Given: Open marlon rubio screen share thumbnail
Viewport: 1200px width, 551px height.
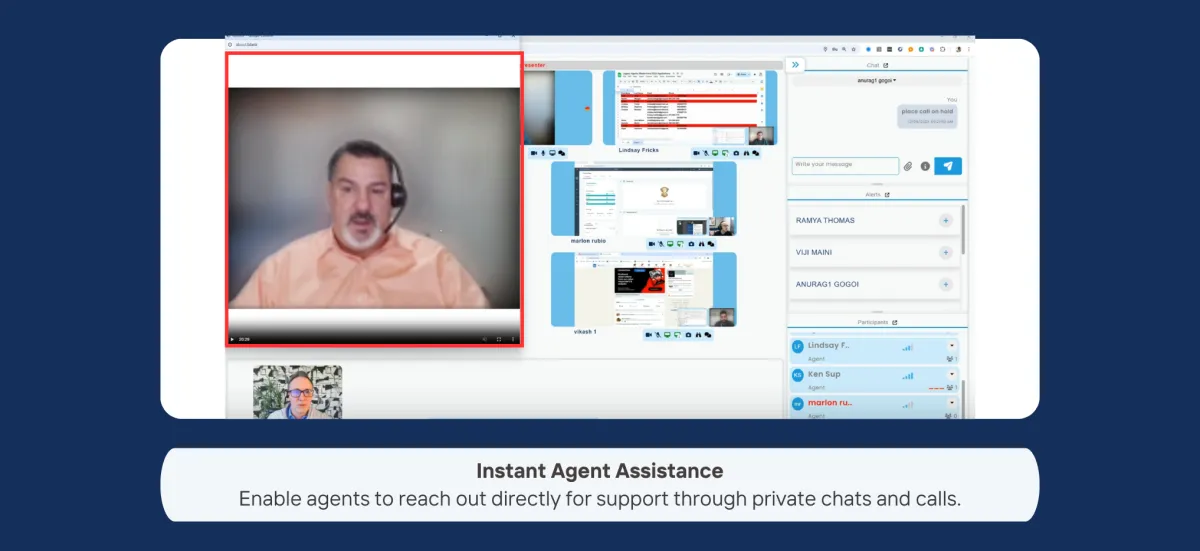Looking at the screenshot, I should [x=644, y=199].
